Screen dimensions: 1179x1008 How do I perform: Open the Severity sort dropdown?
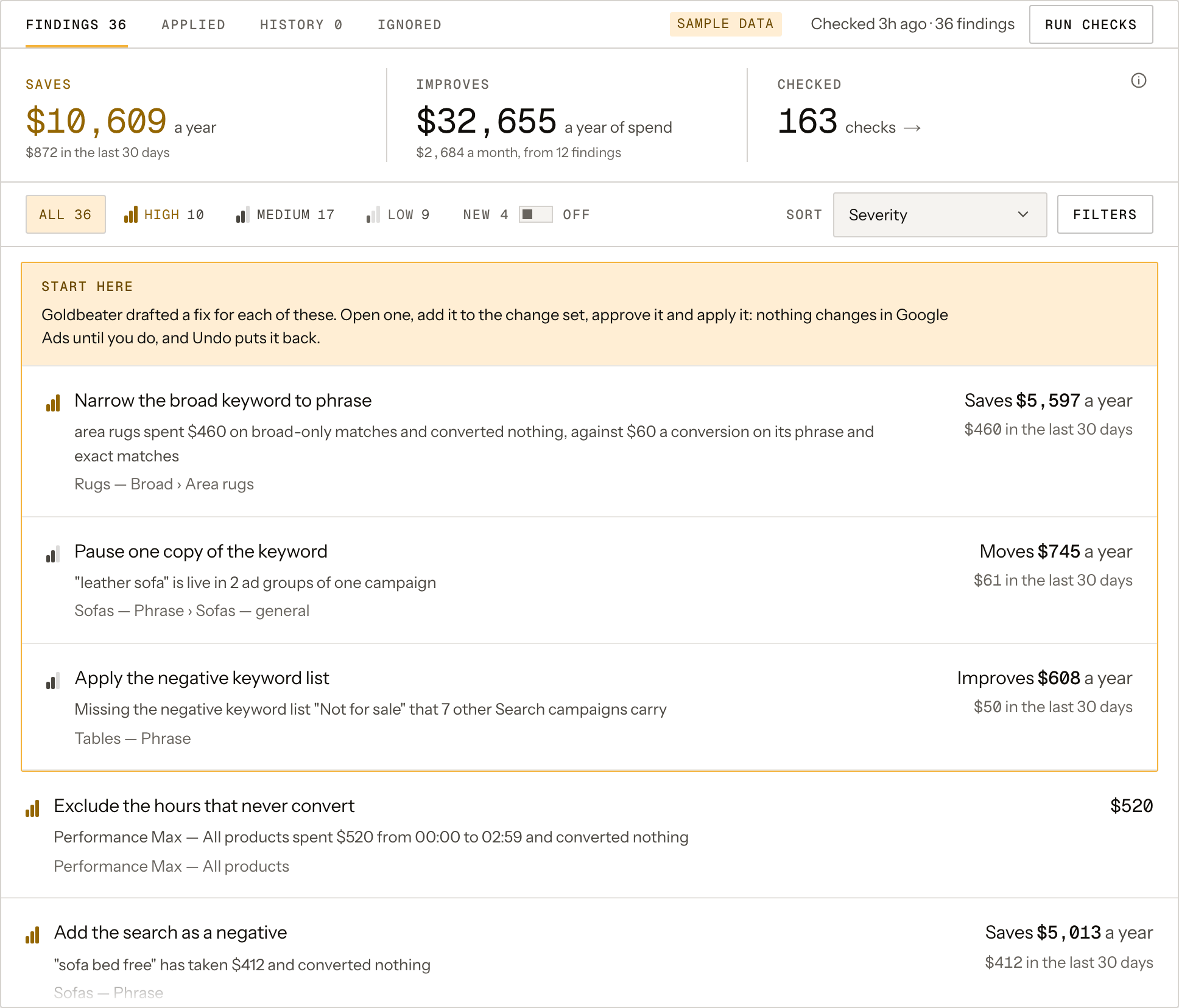940,215
